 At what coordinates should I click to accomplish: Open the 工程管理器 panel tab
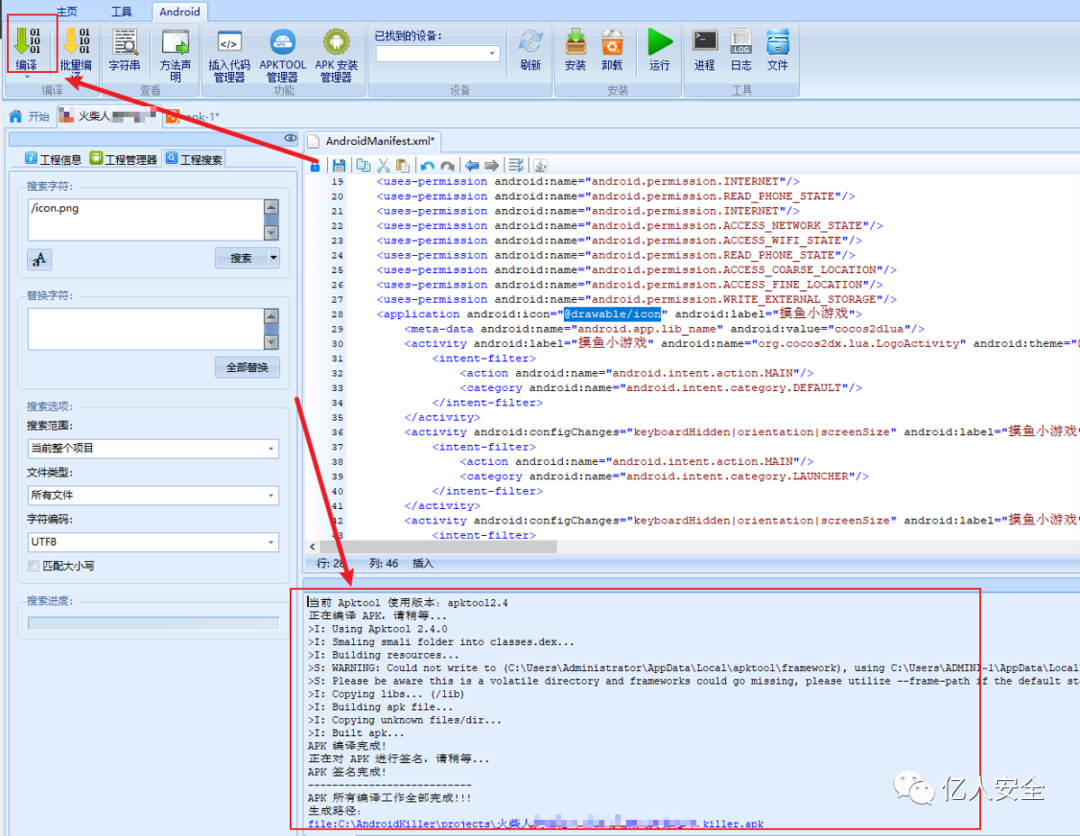(x=123, y=159)
